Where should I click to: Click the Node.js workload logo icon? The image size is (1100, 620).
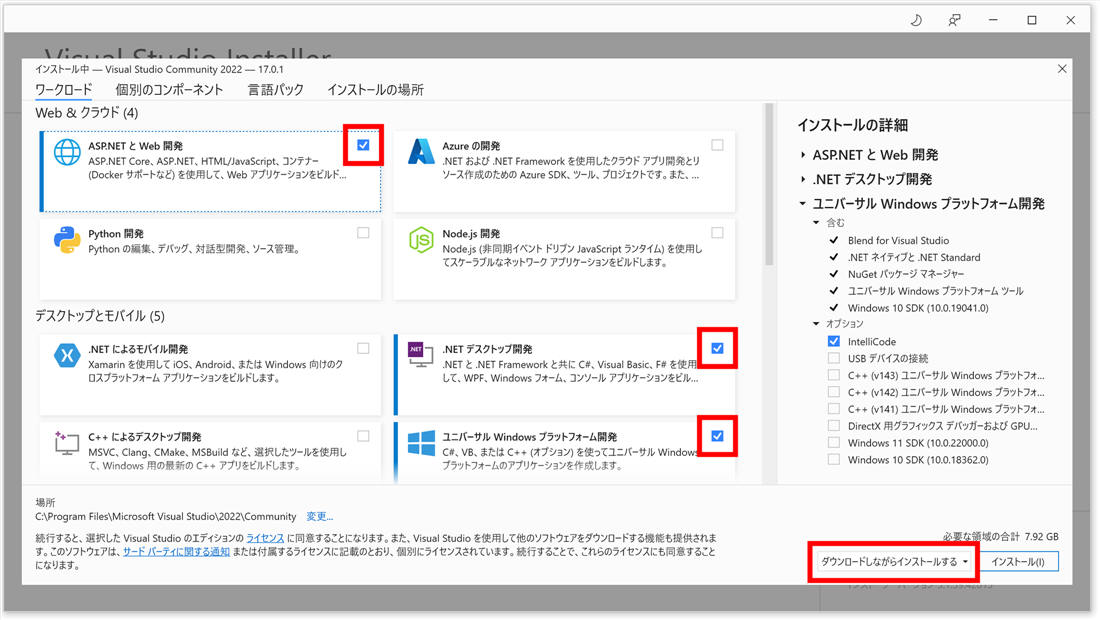click(x=421, y=240)
